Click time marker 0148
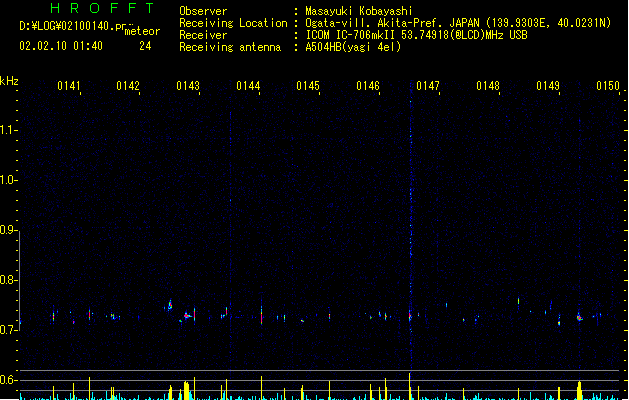The height and width of the screenshot is (400, 629). coord(488,86)
